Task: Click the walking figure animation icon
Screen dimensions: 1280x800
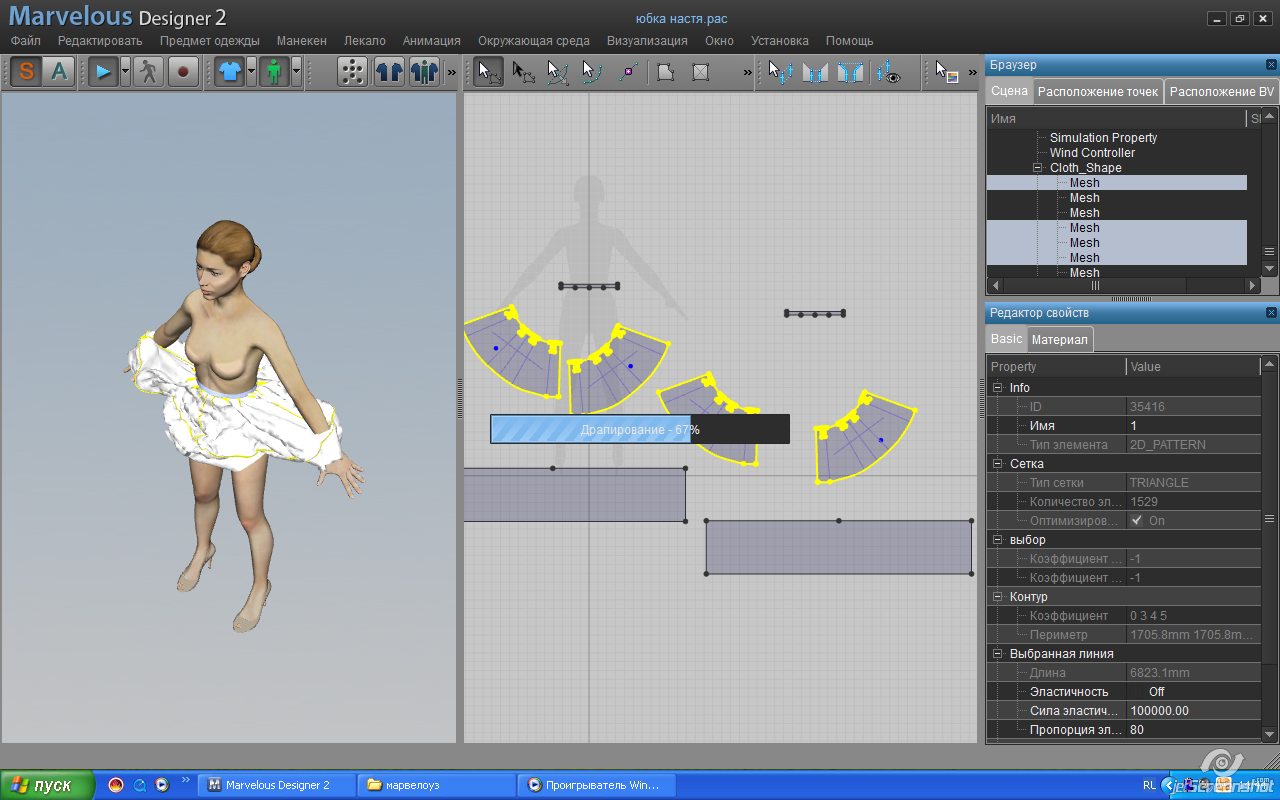Action: point(149,72)
